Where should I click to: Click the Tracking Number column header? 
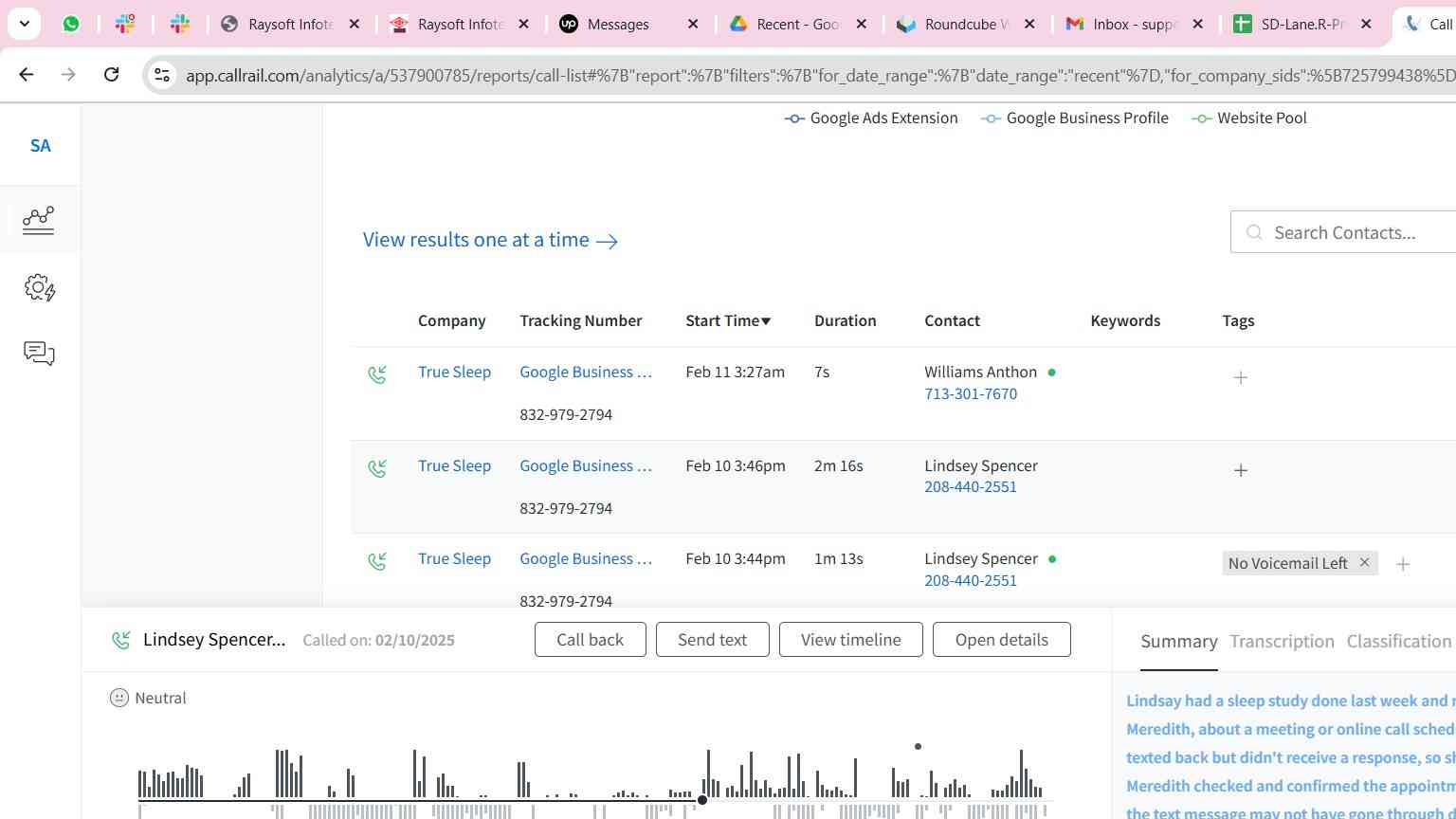(580, 320)
